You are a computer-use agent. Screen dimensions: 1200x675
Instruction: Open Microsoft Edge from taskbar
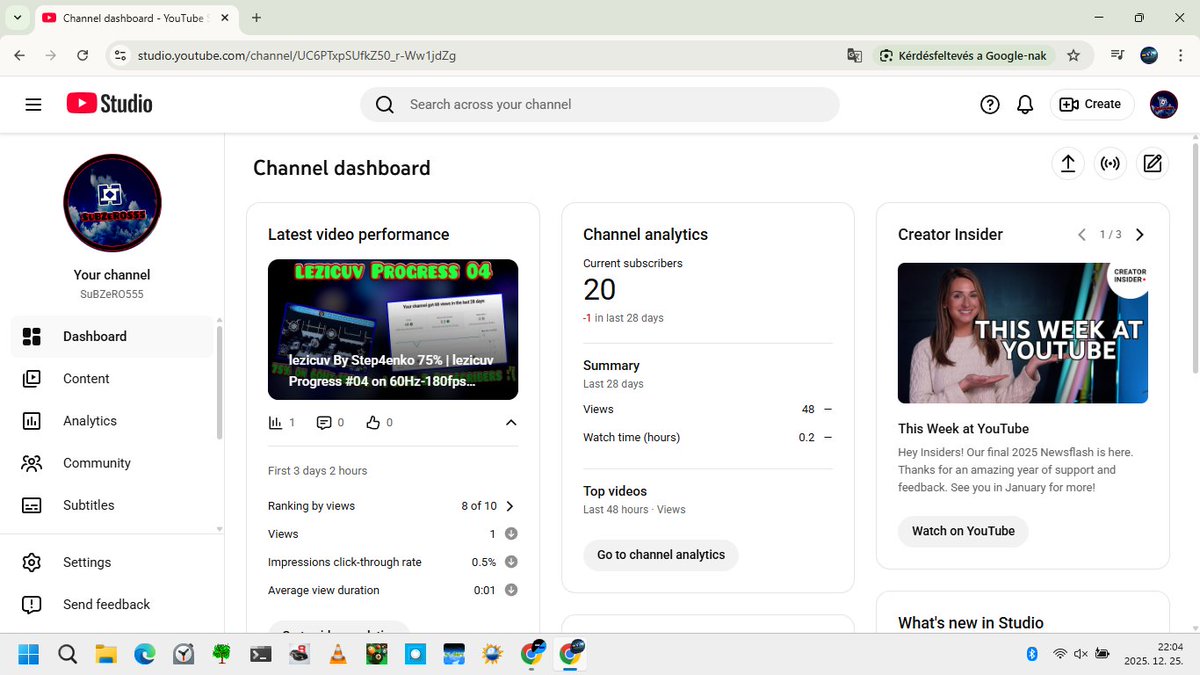click(x=145, y=654)
